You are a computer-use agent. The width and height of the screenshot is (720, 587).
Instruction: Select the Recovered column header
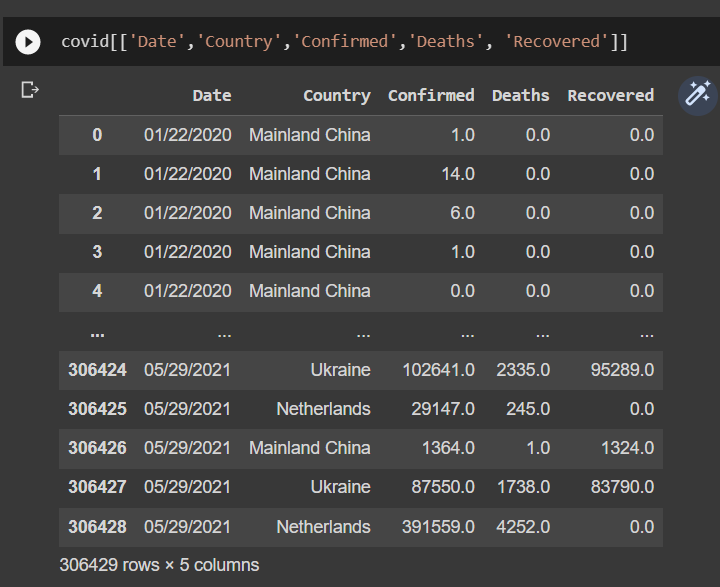coord(611,96)
